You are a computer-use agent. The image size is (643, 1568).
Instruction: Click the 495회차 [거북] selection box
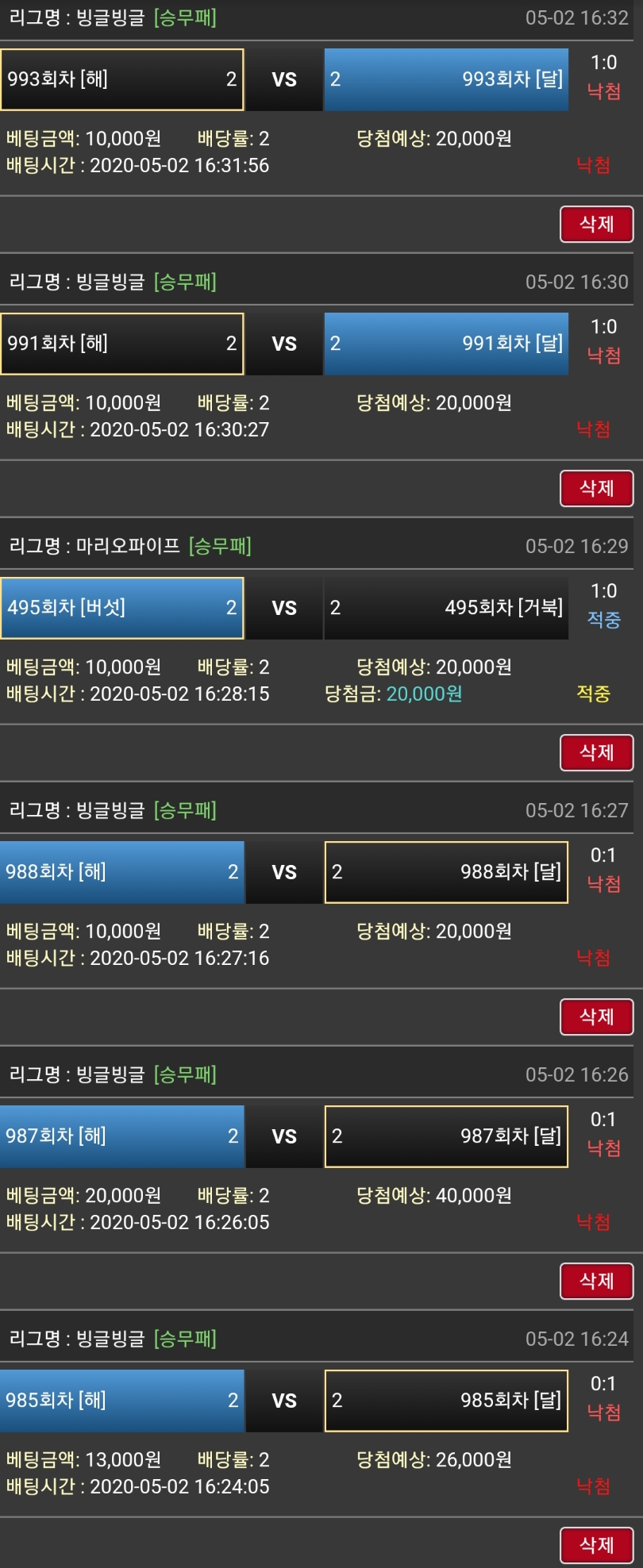[446, 608]
